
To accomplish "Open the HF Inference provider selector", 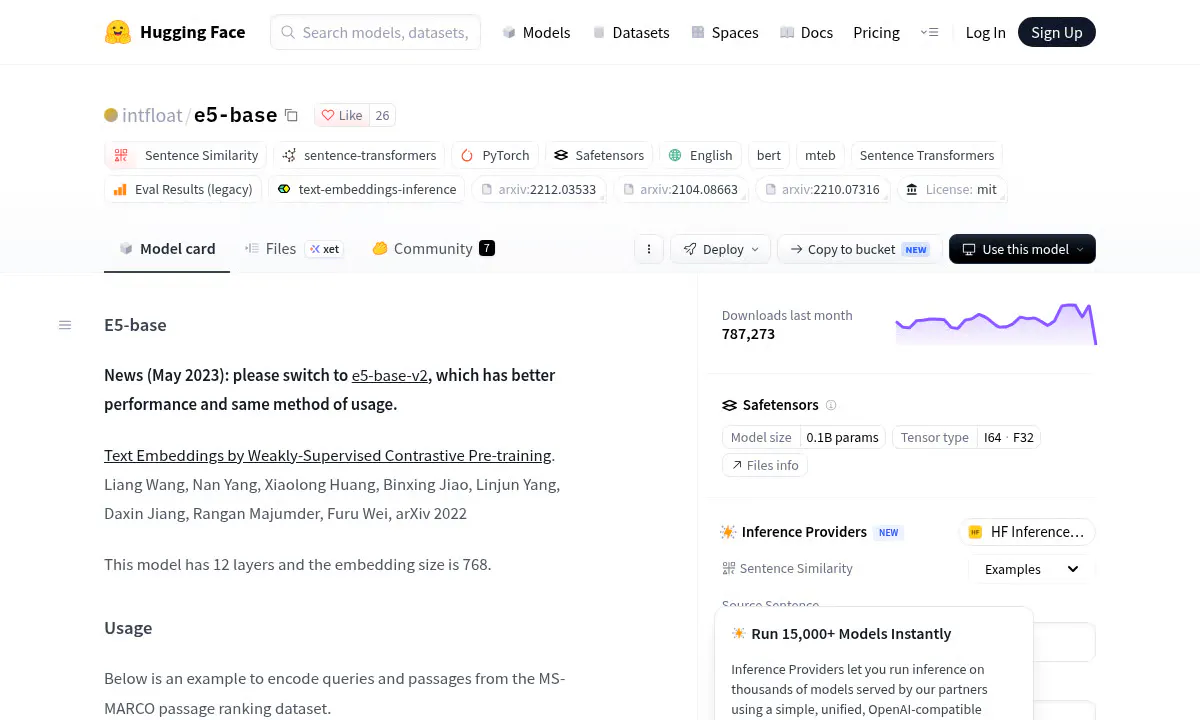I will point(1027,532).
